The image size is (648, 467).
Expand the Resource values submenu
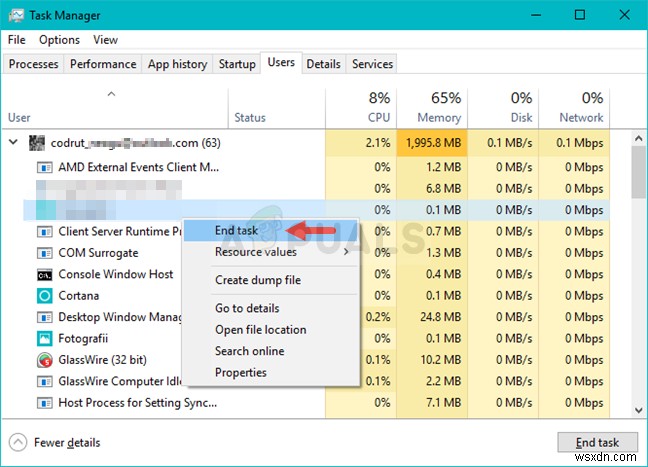tap(346, 252)
